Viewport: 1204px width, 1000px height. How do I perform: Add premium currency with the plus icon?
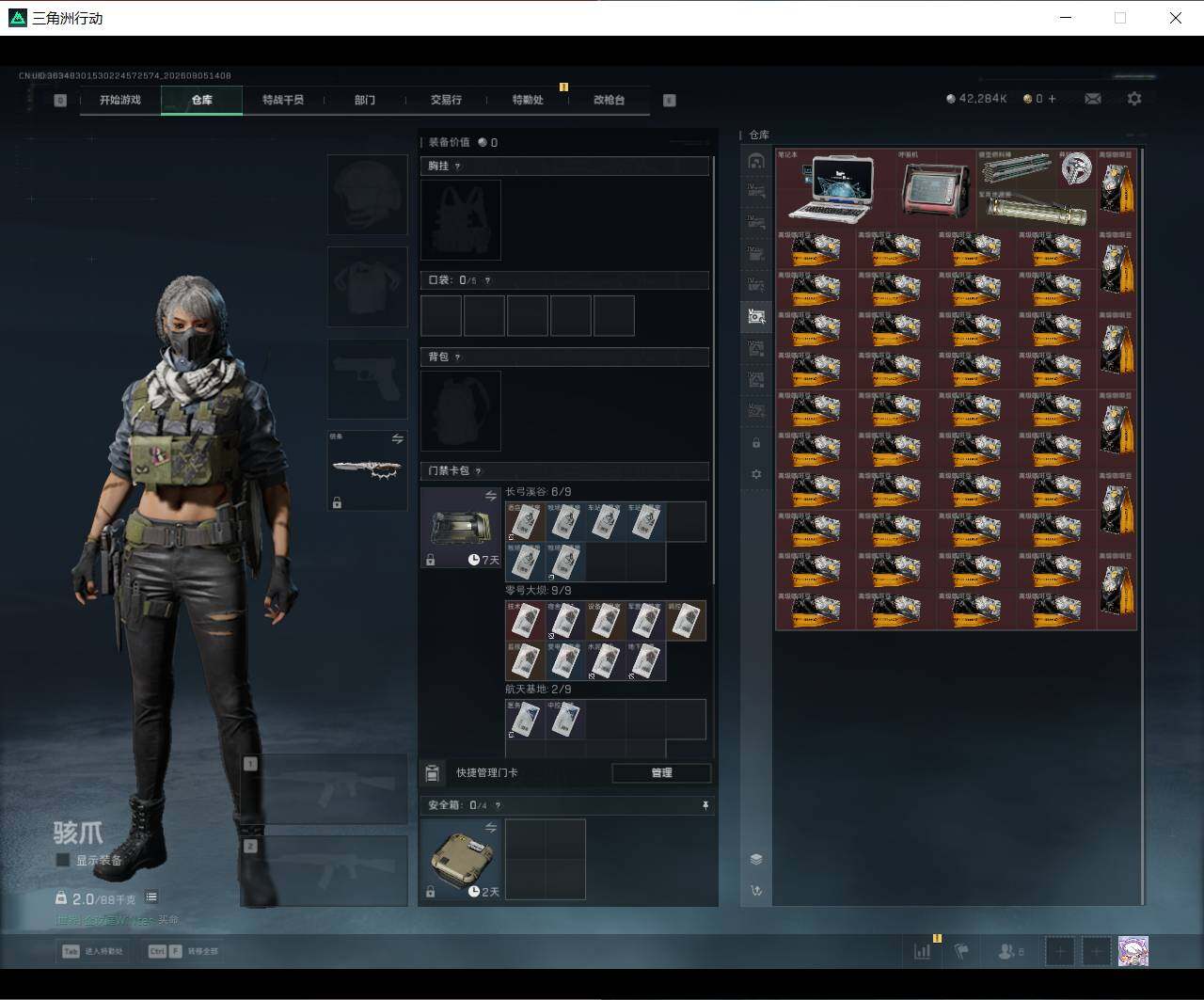(x=1052, y=99)
